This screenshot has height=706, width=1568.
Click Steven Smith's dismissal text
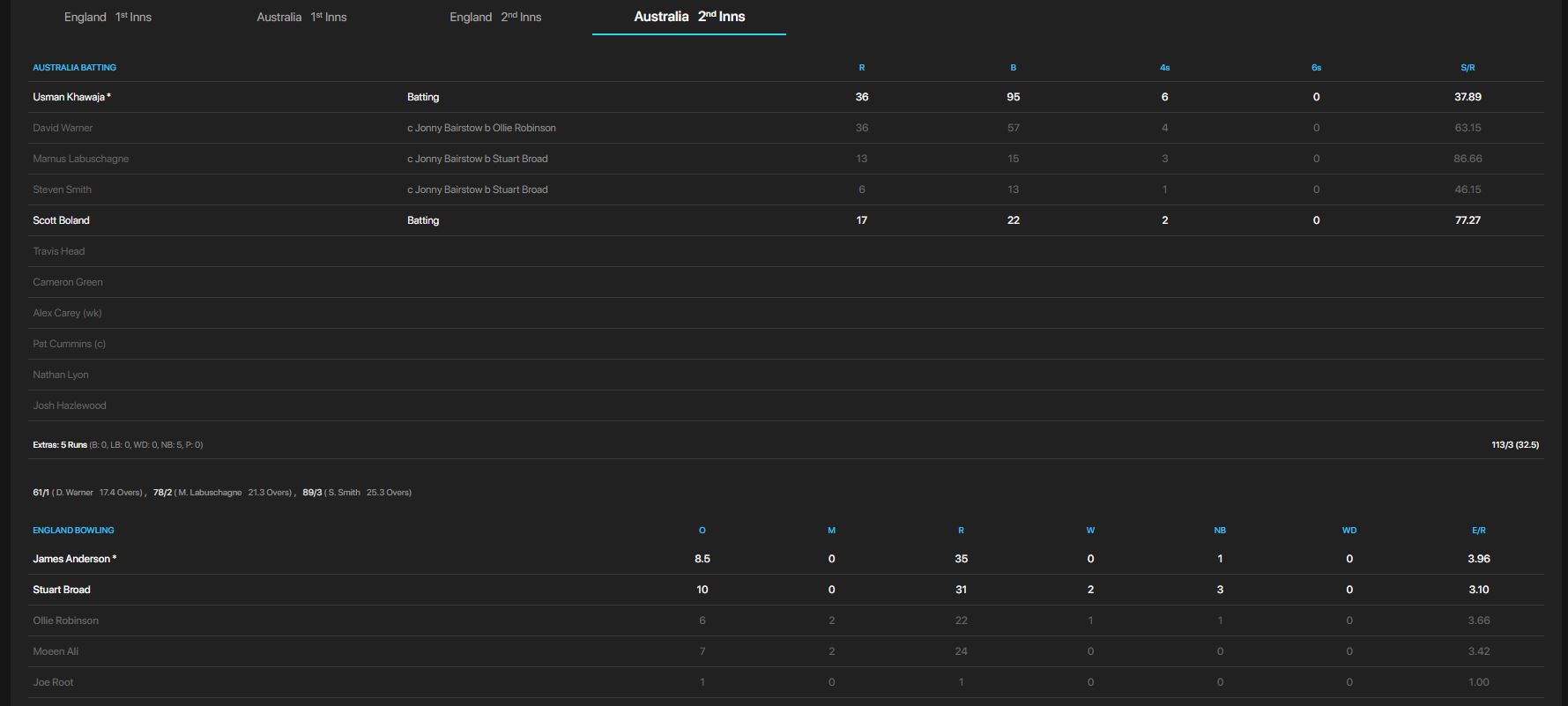477,190
